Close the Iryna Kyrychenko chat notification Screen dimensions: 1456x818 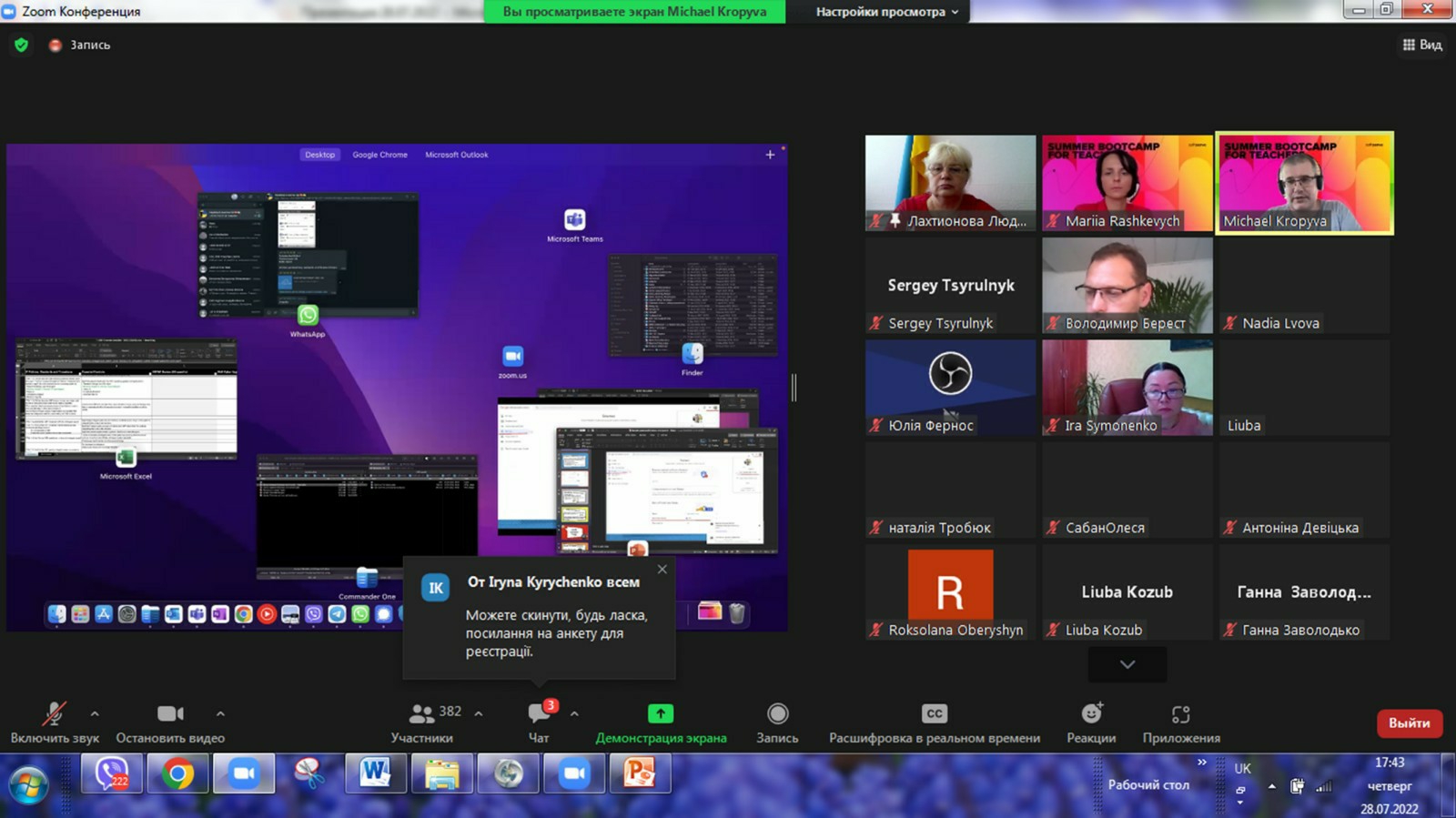click(x=662, y=570)
